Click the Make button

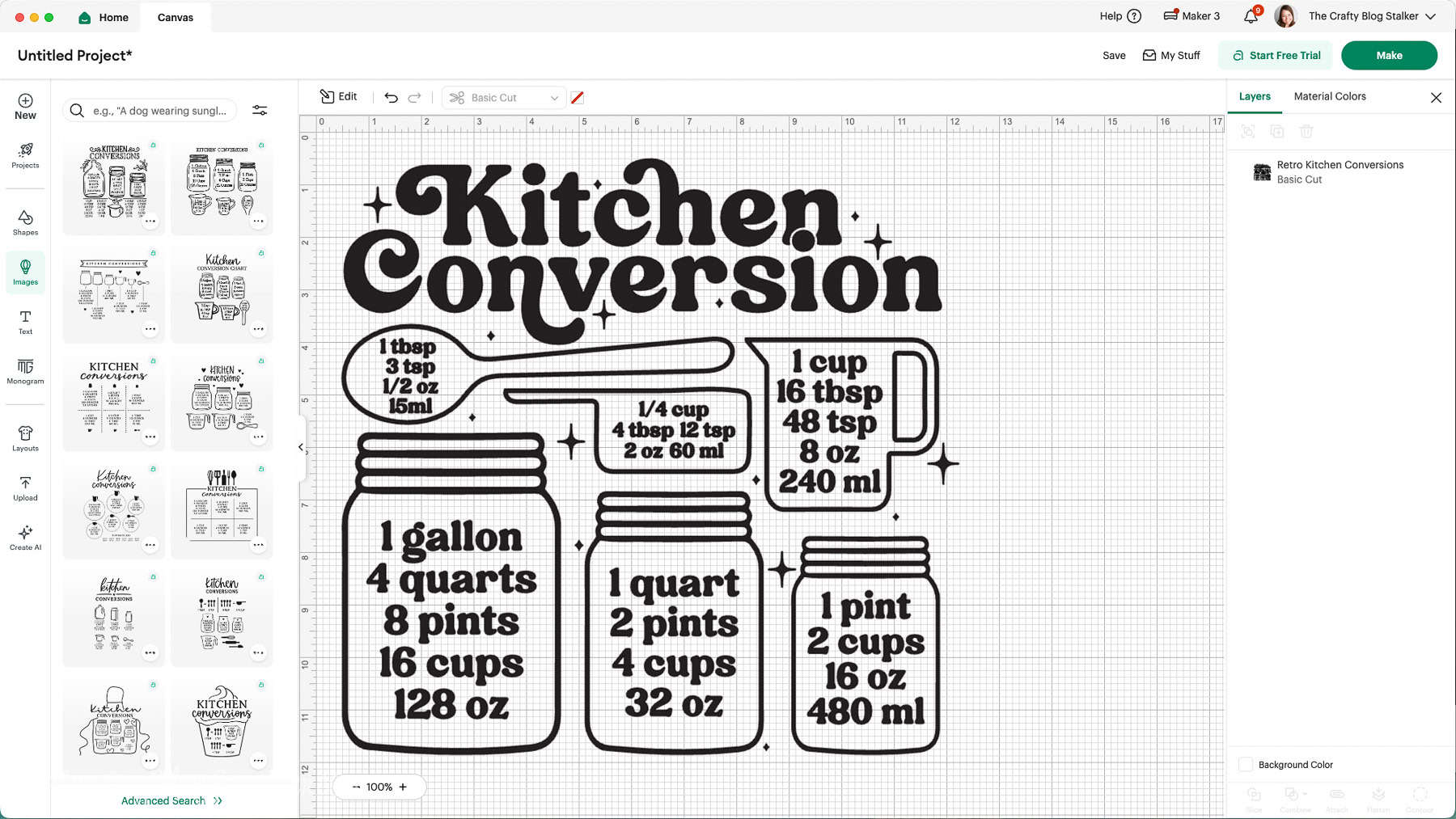(1389, 55)
